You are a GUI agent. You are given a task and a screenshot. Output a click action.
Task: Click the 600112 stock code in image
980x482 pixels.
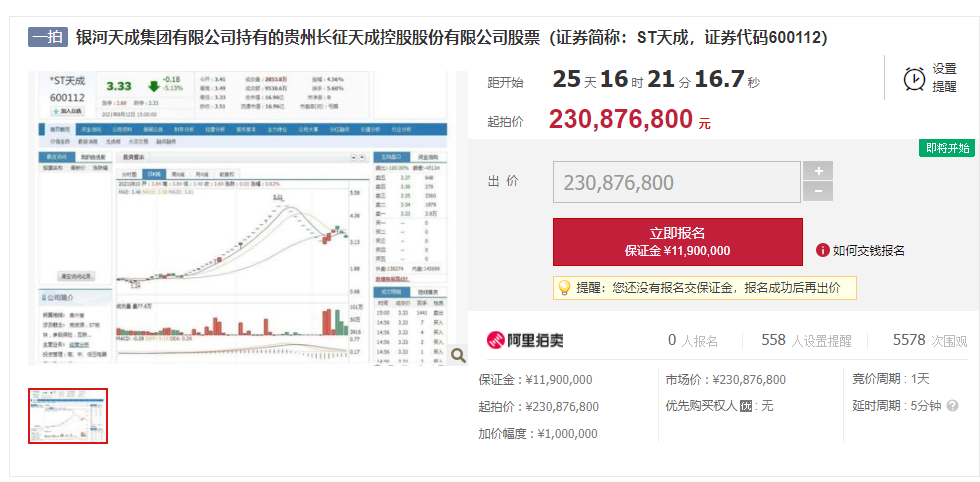click(67, 98)
